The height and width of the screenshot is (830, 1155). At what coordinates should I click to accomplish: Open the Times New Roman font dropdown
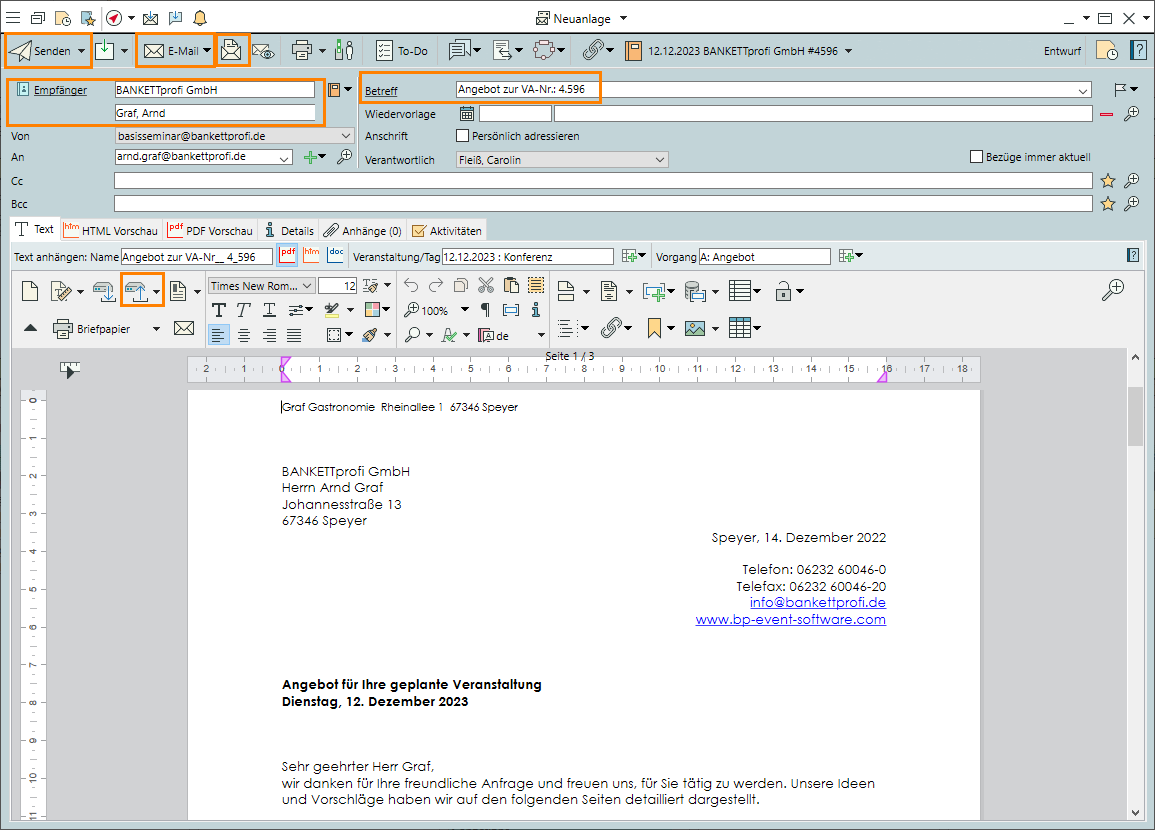click(307, 286)
